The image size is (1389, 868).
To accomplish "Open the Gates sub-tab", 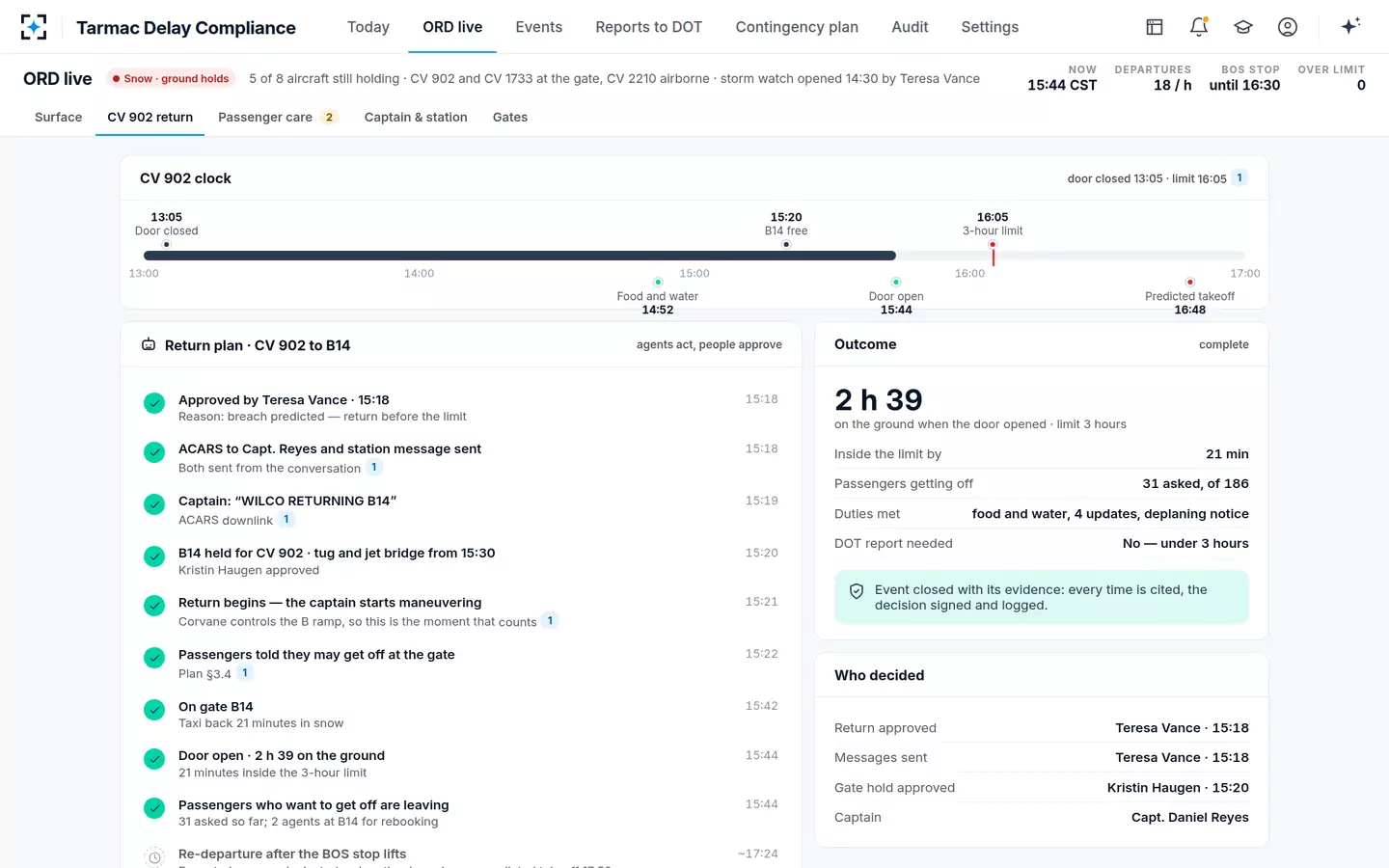I will click(x=510, y=117).
